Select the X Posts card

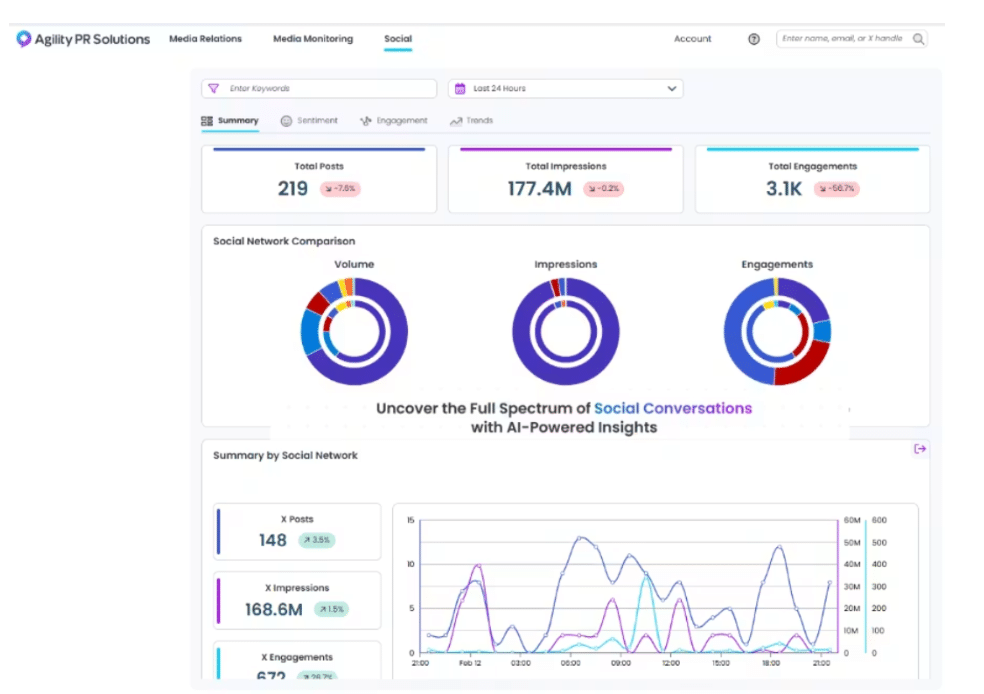[297, 531]
